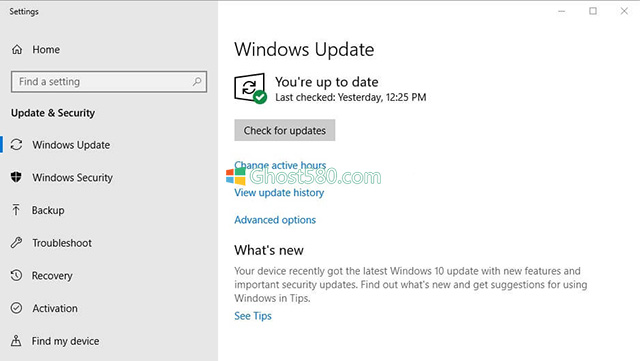This screenshot has height=361, width=640.
Task: Minimize the Settings window
Action: point(562,11)
